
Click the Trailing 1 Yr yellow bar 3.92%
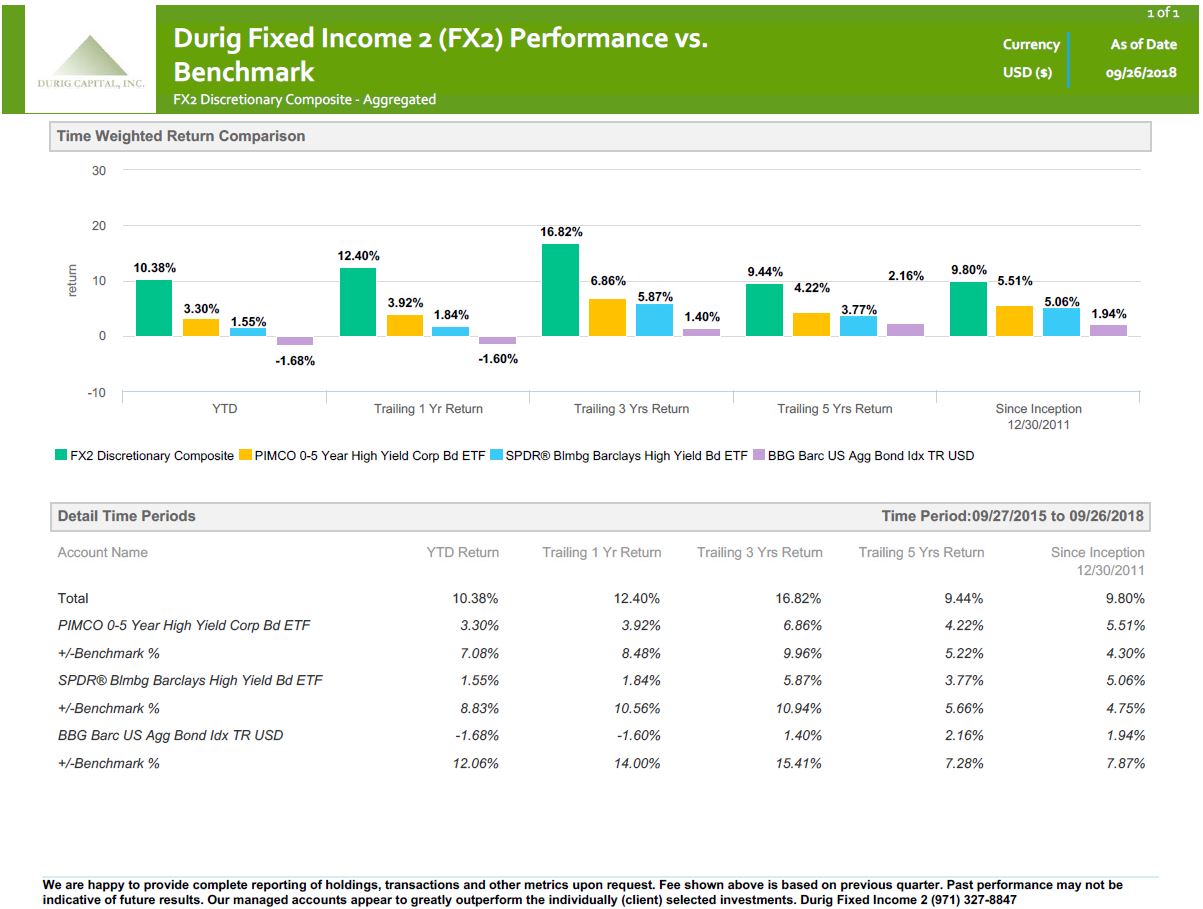405,326
